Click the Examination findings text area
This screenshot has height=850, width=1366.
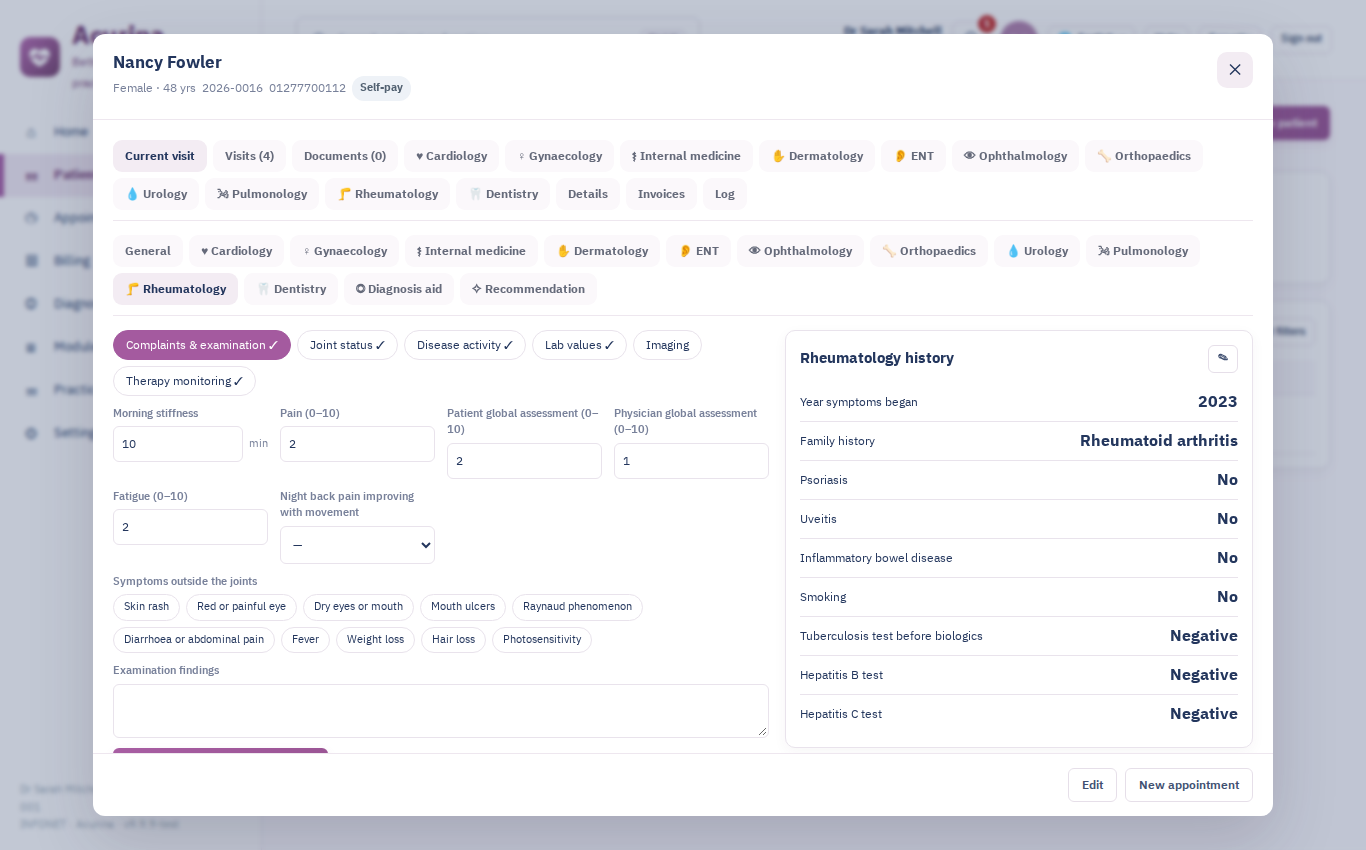click(441, 711)
